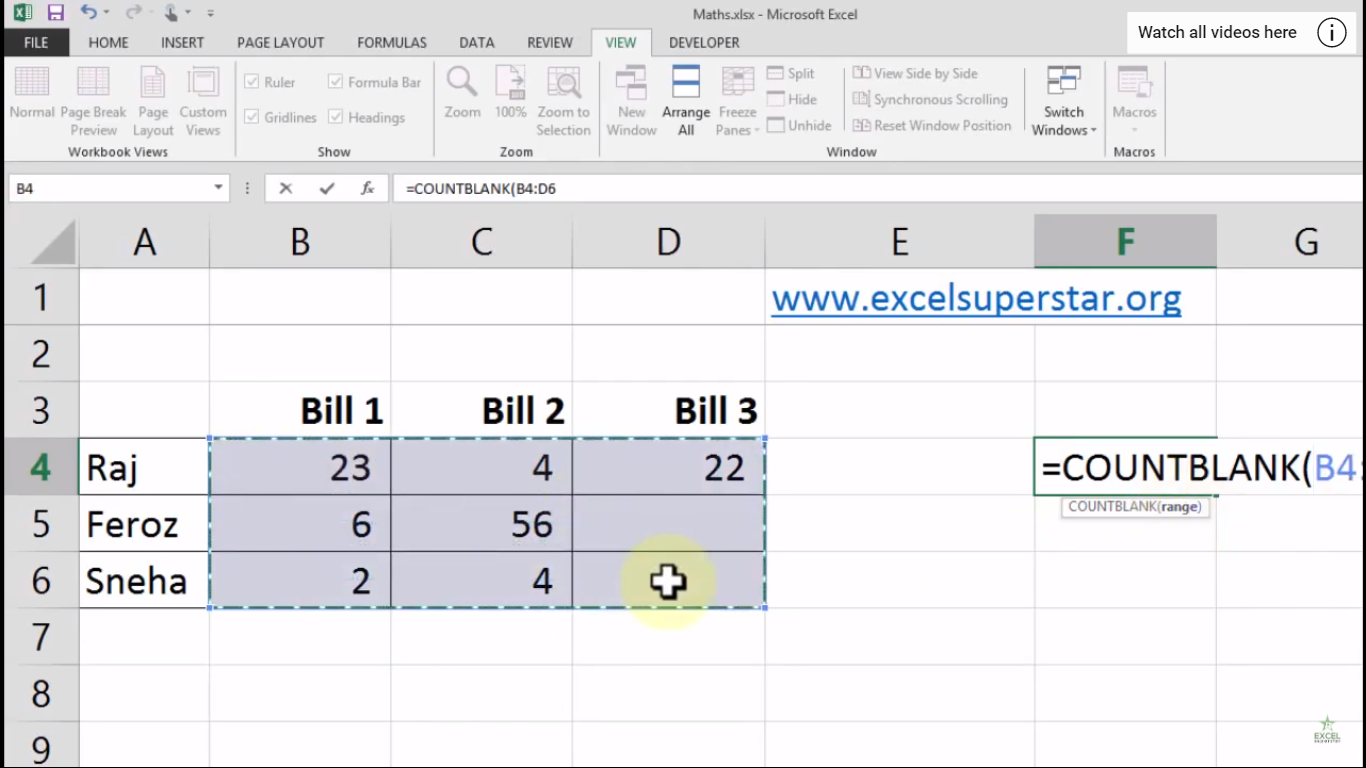
Task: Click the Bill 3 header cell
Action: [669, 410]
